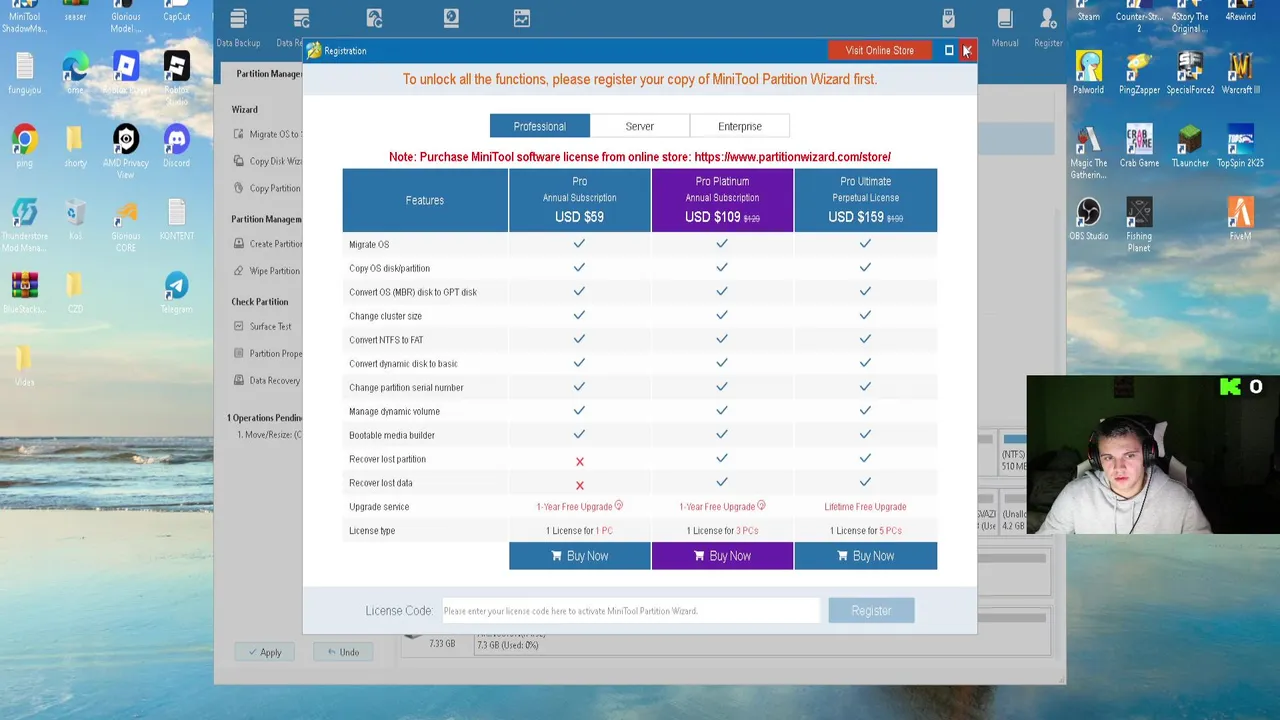Click the 'Convert NTFS to FAT' row
Image resolution: width=1280 pixels, height=720 pixels.
640,340
